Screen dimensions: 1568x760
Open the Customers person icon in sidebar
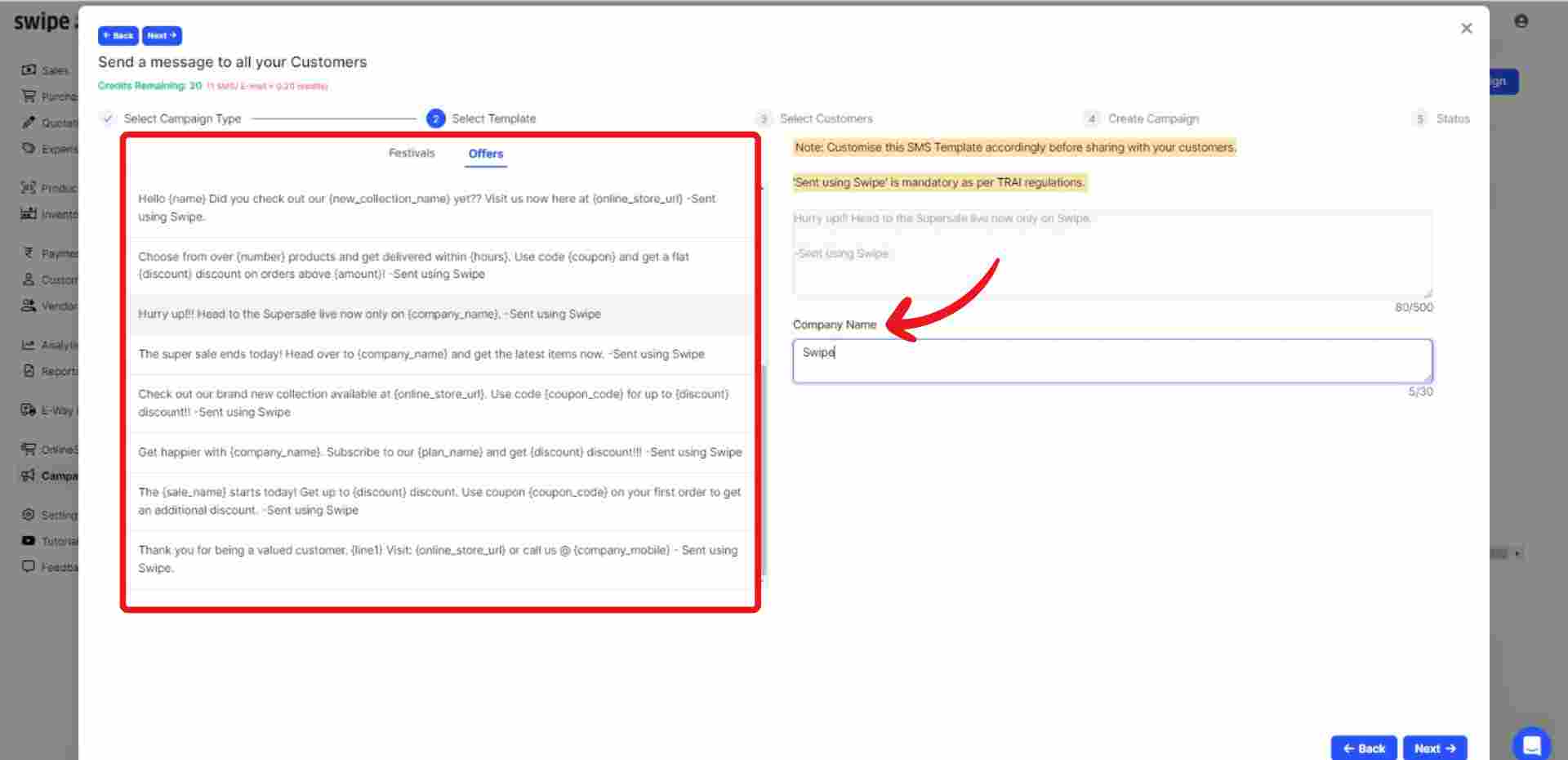point(29,279)
